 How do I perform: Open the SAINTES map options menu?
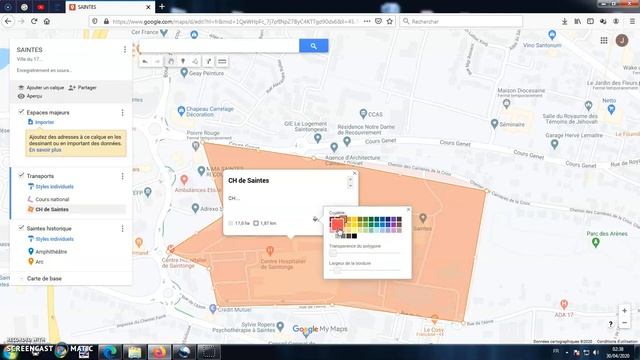tap(125, 49)
